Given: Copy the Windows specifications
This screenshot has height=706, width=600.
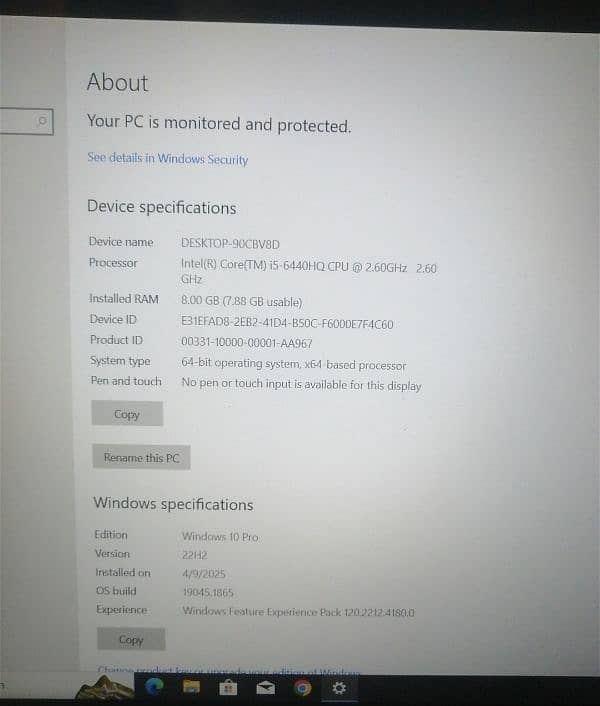Looking at the screenshot, I should [x=131, y=639].
